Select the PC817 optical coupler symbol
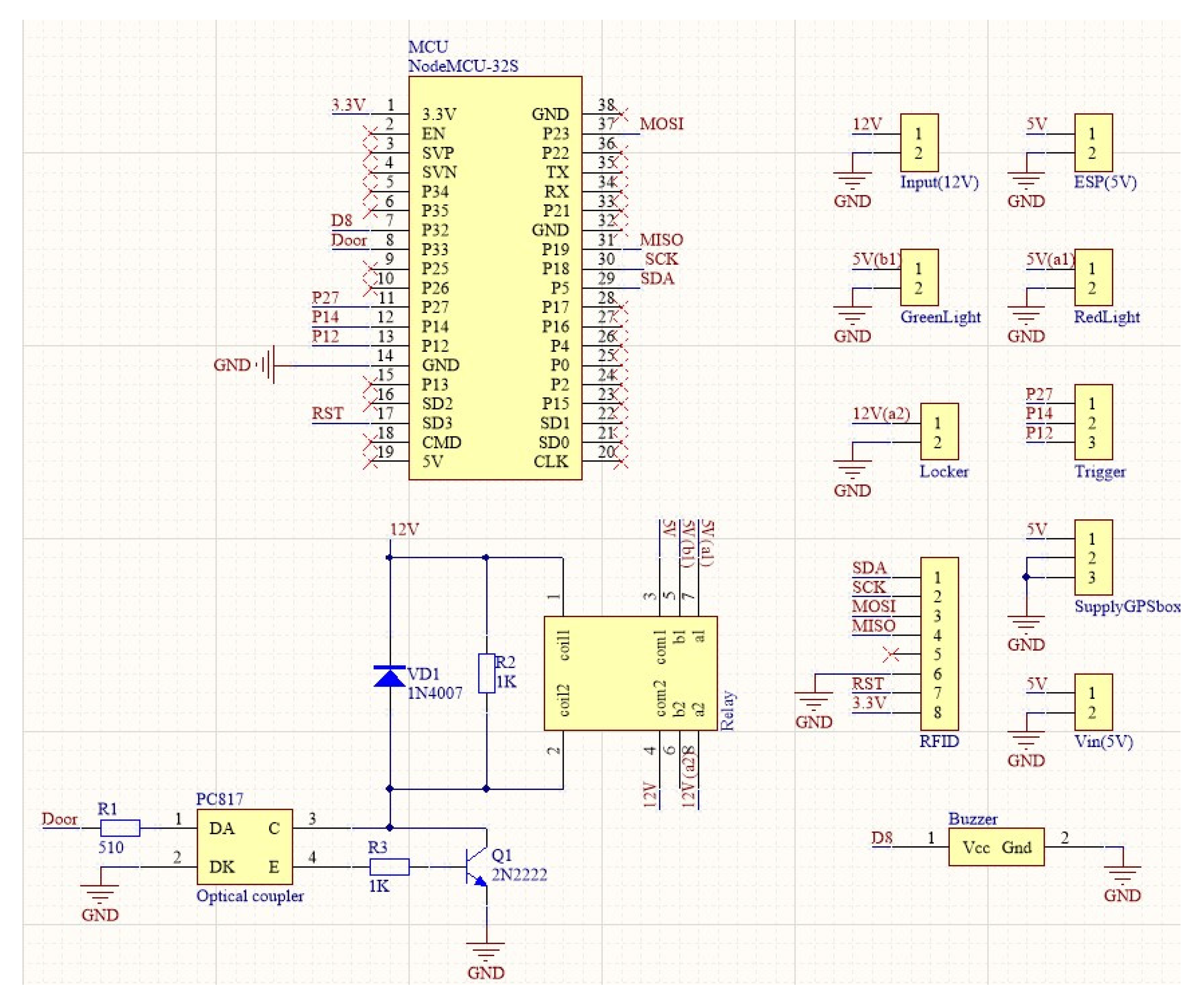This screenshot has height=999, width=1204. point(245,847)
